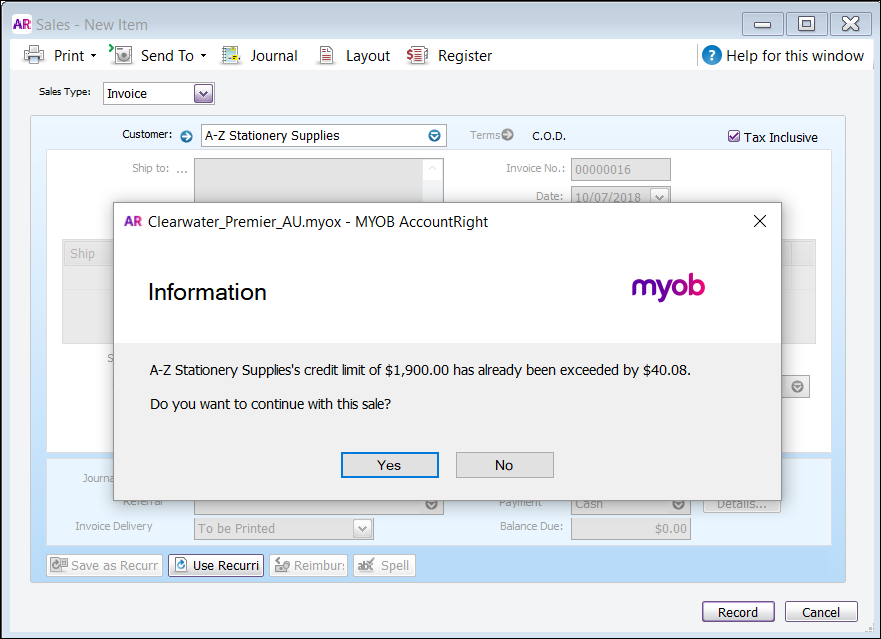
Task: Toggle the Tax Inclusive checkbox
Action: 734,137
